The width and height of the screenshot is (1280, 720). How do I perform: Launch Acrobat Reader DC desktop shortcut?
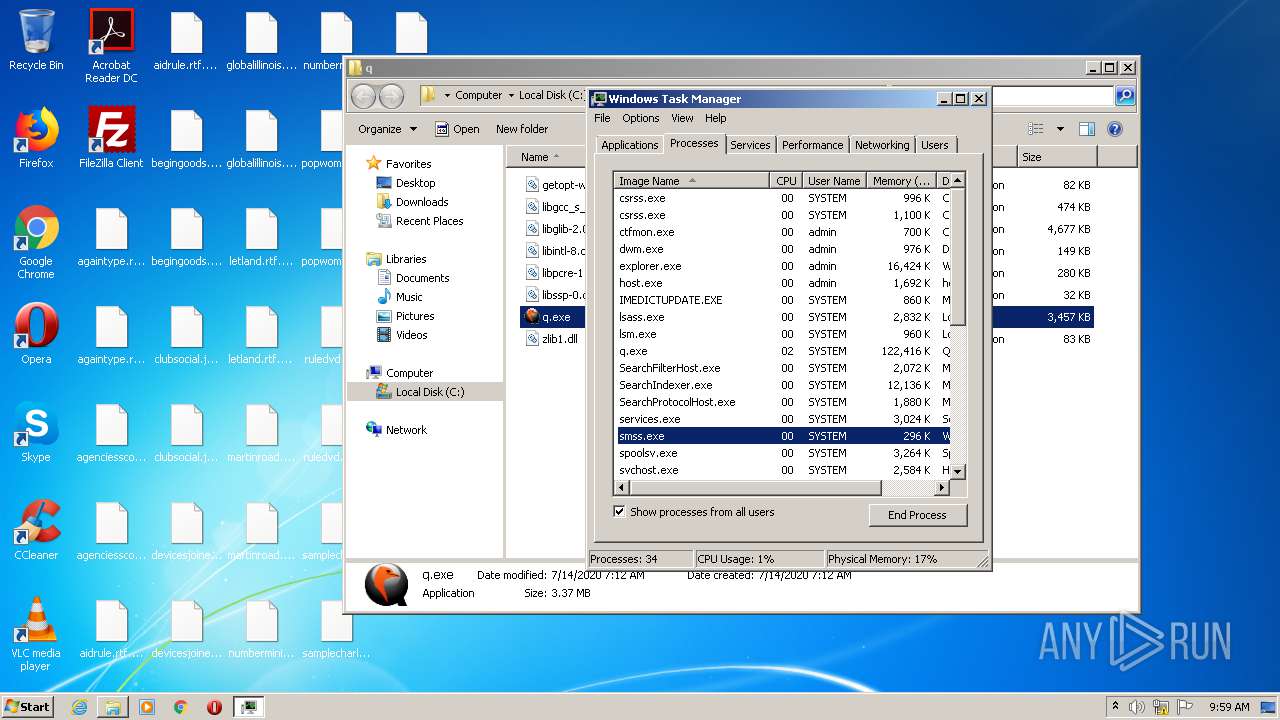111,45
